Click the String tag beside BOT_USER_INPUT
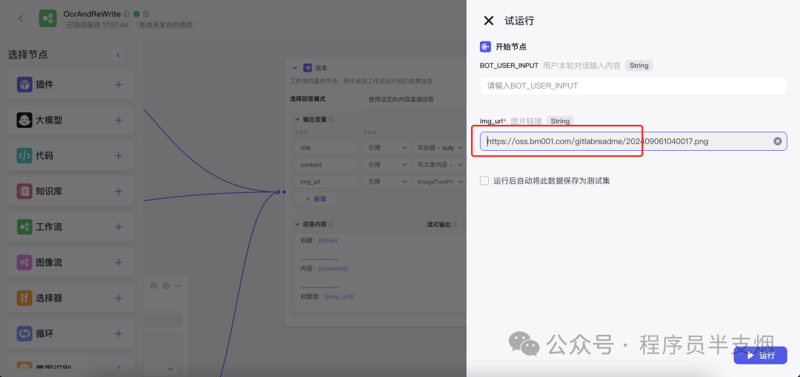This screenshot has height=377, width=800. click(x=639, y=65)
